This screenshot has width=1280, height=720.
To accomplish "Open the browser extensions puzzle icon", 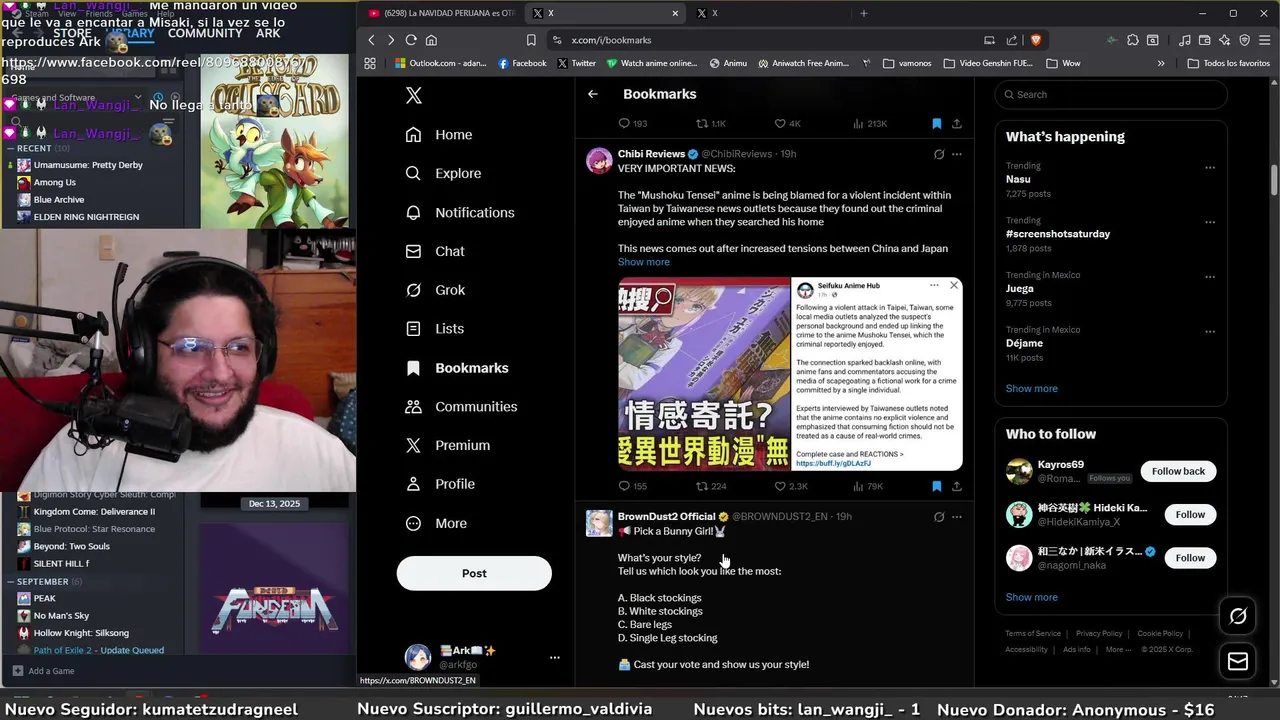I will pyautogui.click(x=1132, y=40).
